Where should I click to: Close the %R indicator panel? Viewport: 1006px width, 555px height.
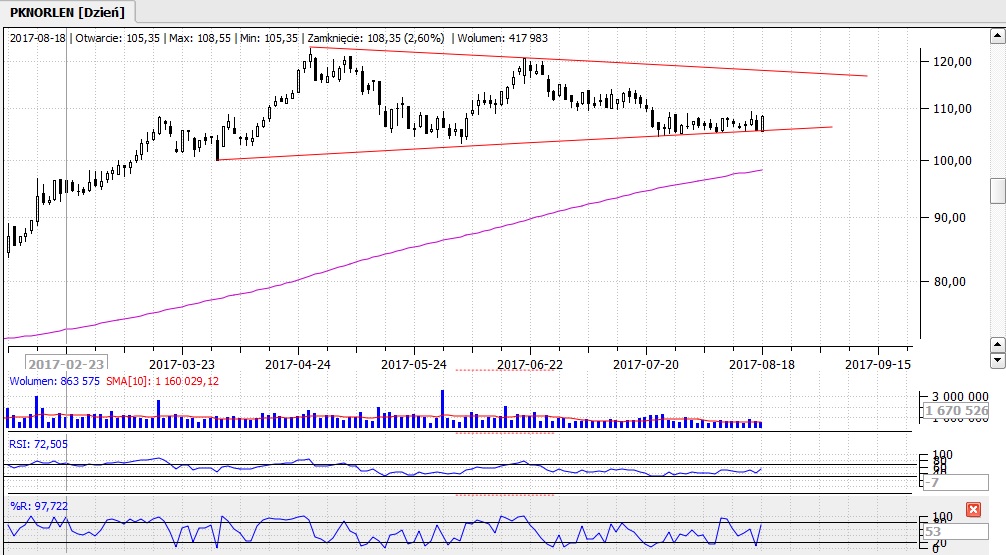tap(973, 510)
